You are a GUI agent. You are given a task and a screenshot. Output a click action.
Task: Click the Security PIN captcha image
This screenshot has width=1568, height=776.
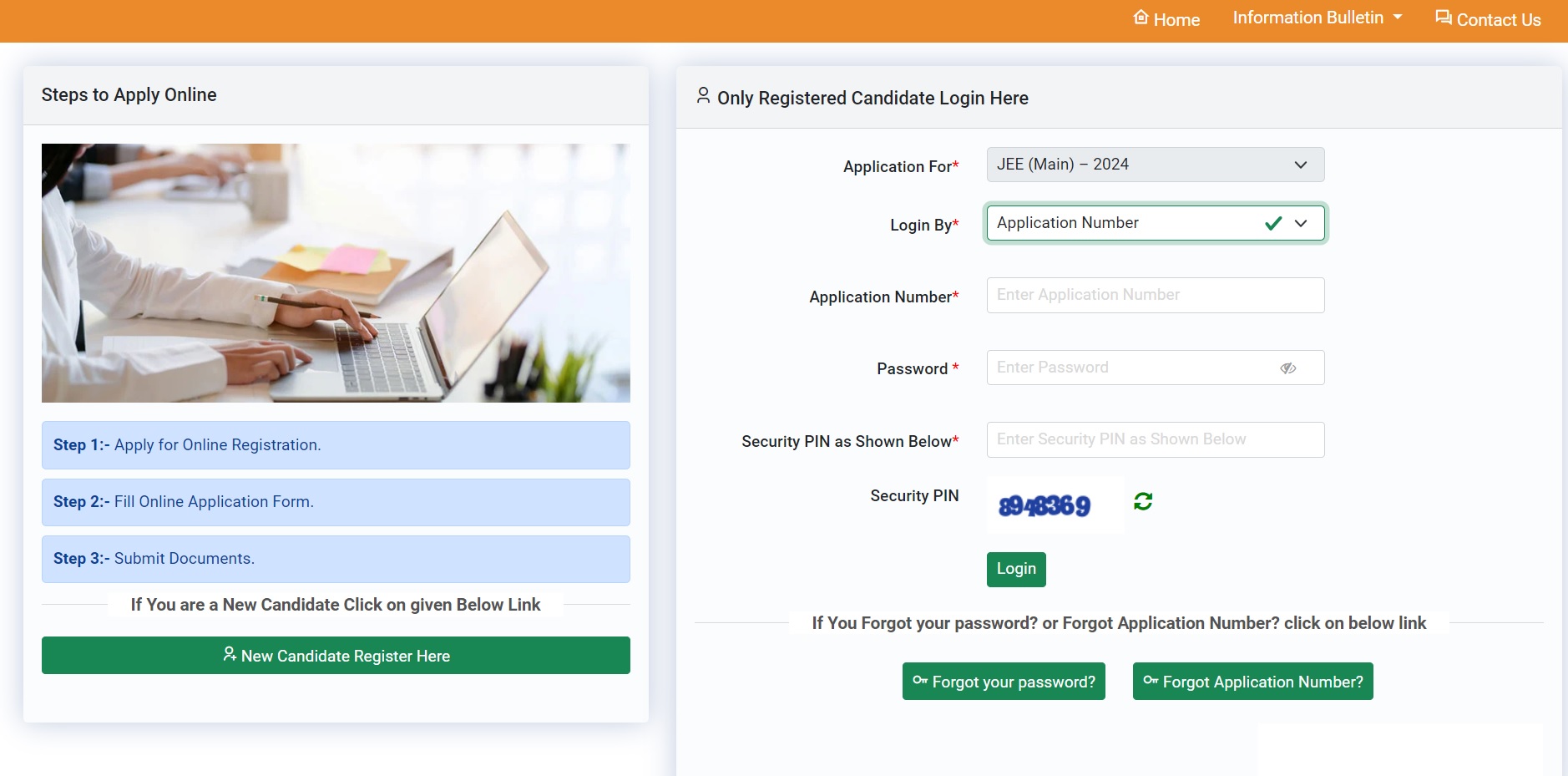[1045, 505]
